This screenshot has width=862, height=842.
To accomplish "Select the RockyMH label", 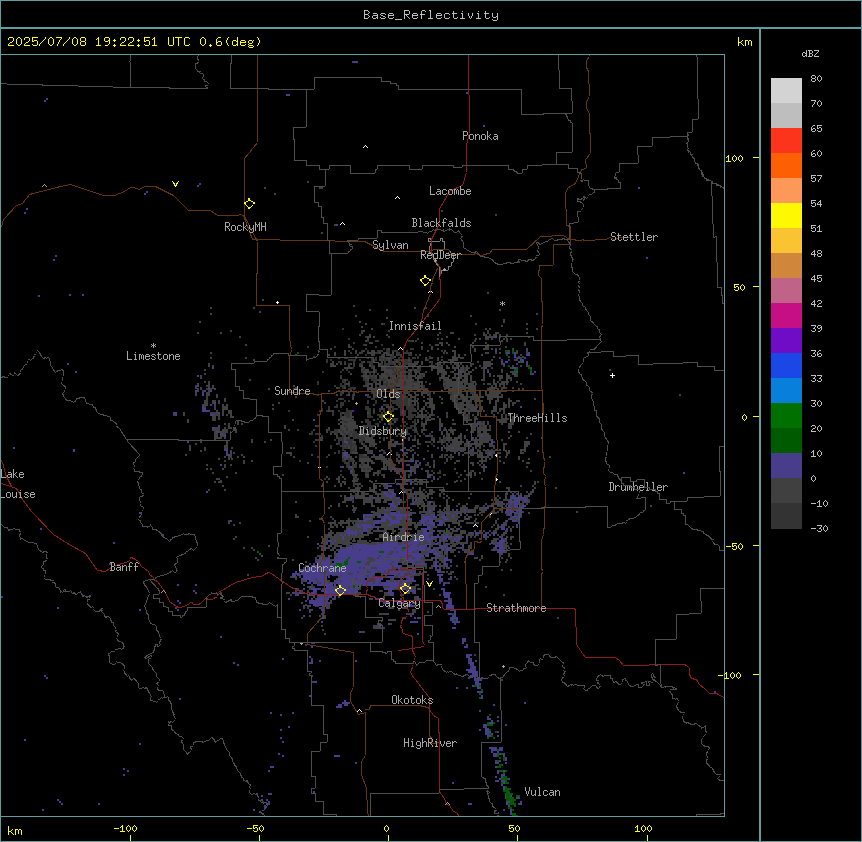I will pyautogui.click(x=245, y=227).
